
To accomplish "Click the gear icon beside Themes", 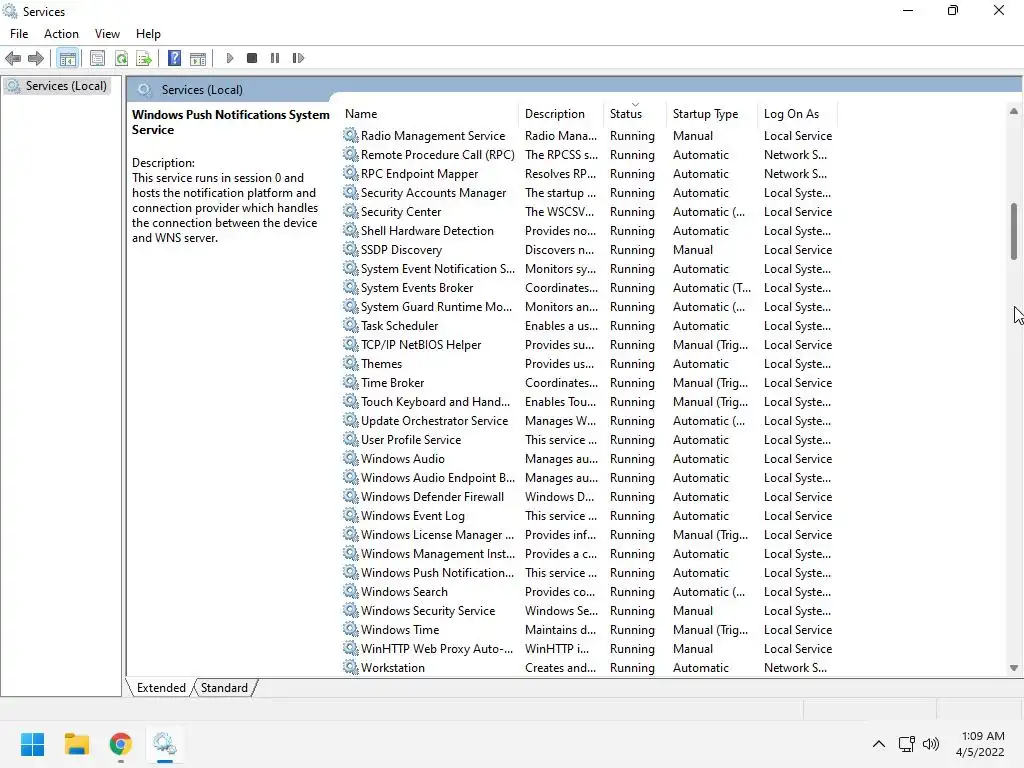I will tap(351, 363).
